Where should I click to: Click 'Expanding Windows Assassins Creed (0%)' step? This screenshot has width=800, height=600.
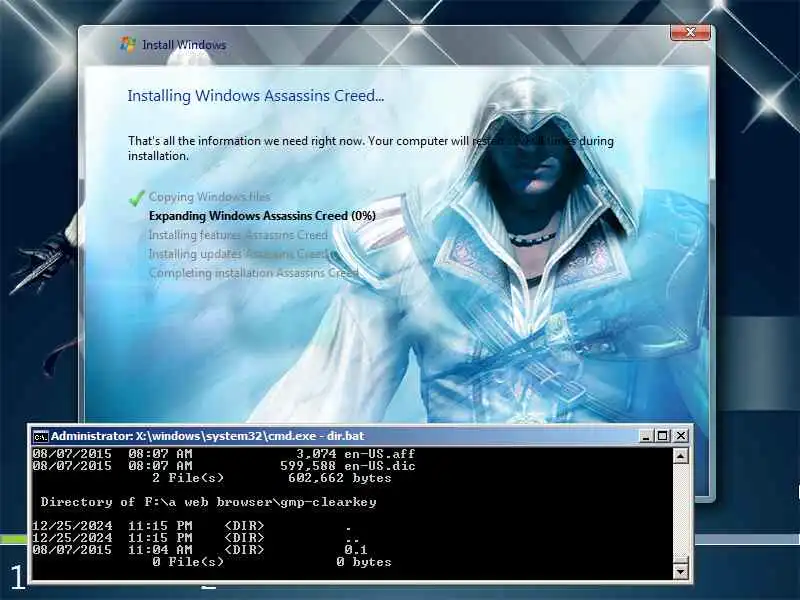[x=262, y=216]
